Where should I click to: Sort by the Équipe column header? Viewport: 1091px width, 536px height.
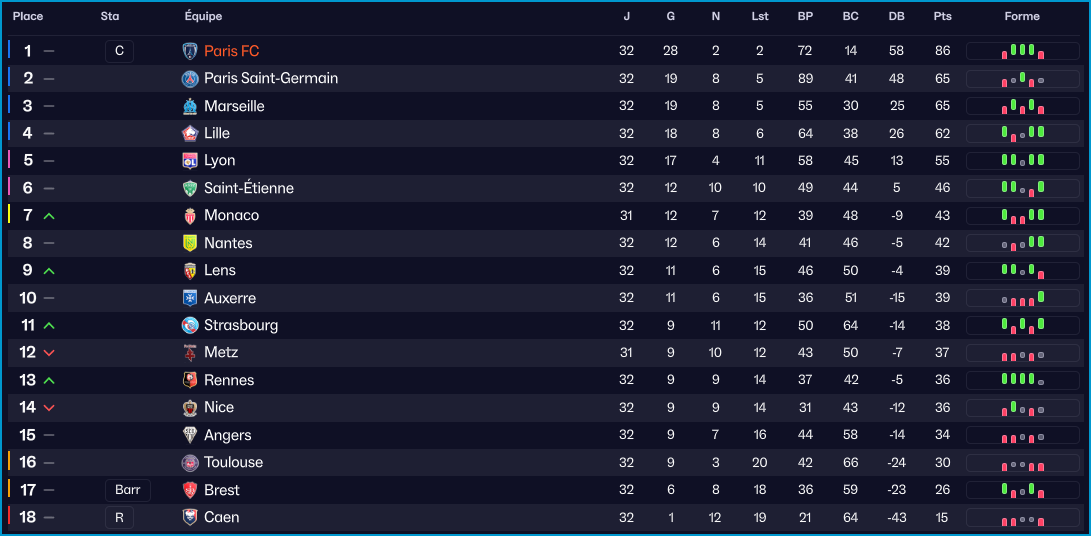click(x=204, y=16)
